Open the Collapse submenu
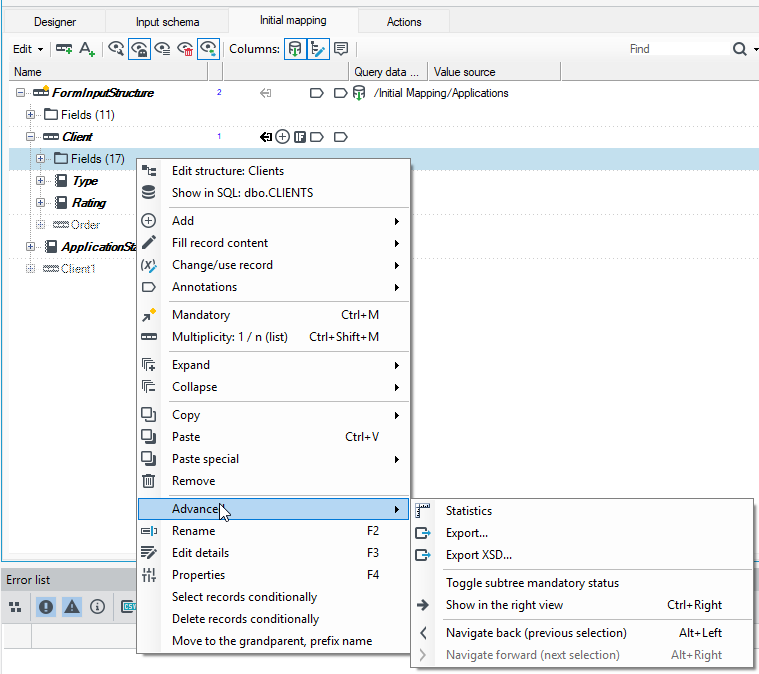Screen dimensions: 759x674 click(273, 387)
